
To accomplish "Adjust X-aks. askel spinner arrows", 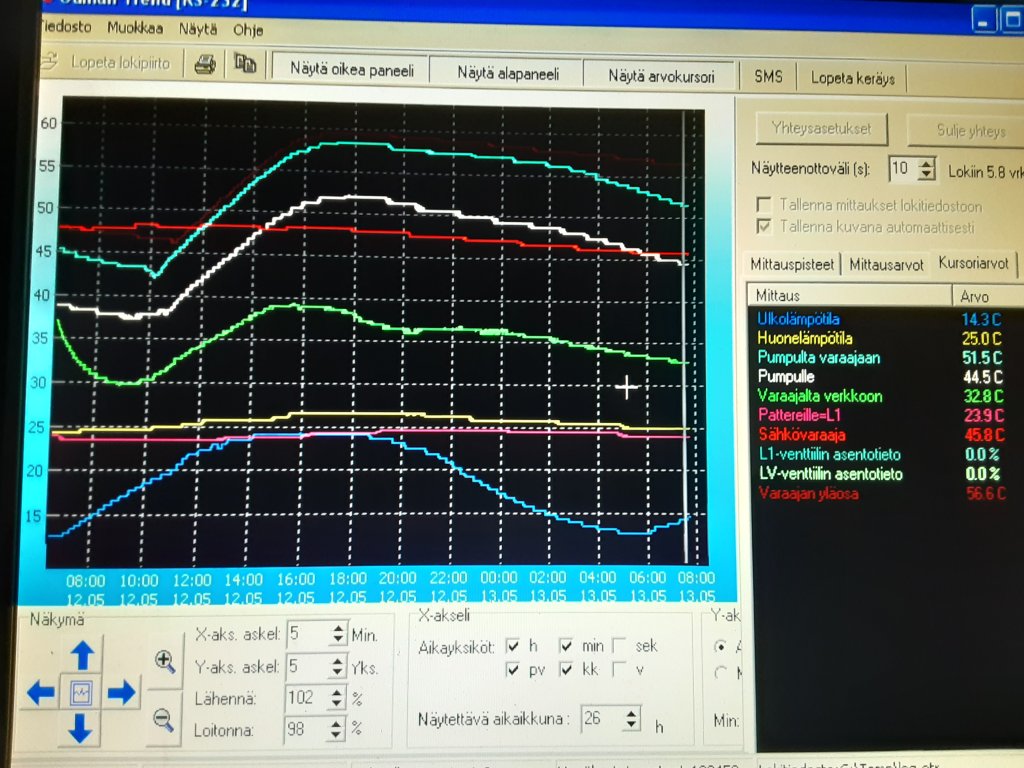I will pyautogui.click(x=338, y=633).
